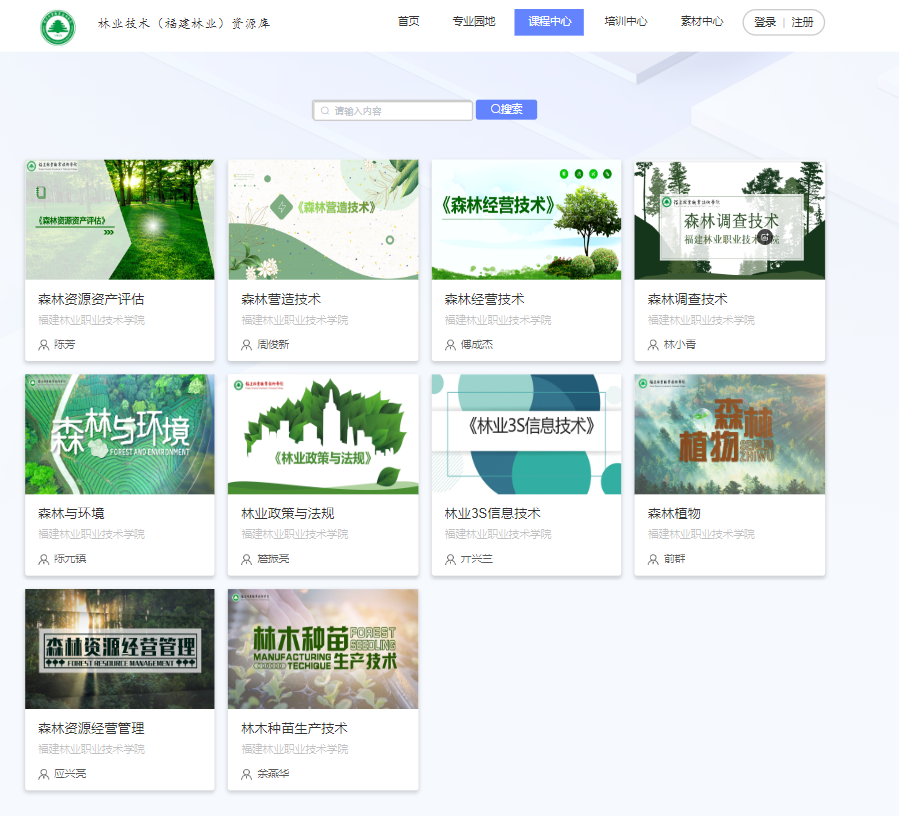Image resolution: width=899 pixels, height=816 pixels.
Task: Open the 素材中心 navigation tab
Action: 702,21
